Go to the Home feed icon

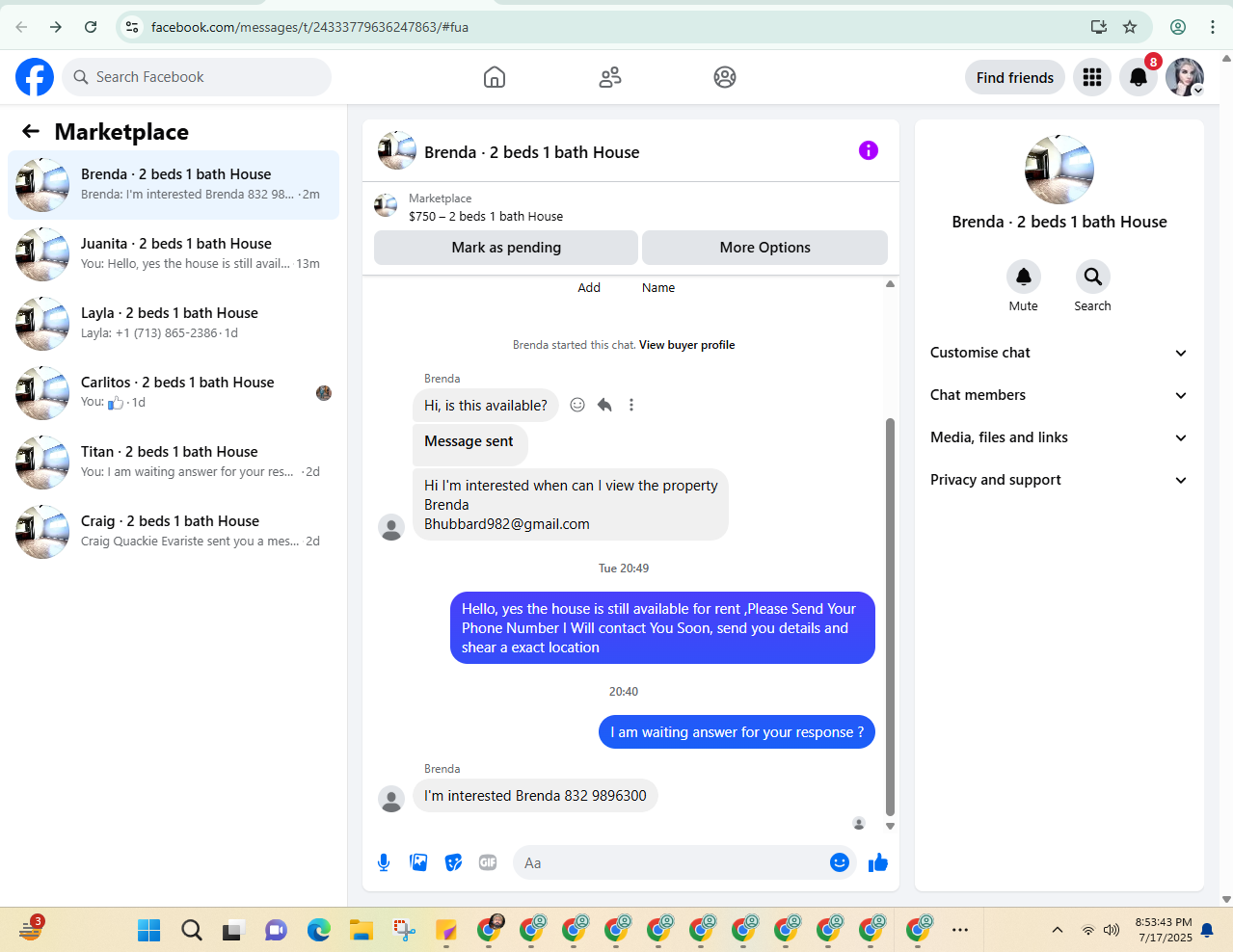pyautogui.click(x=495, y=77)
